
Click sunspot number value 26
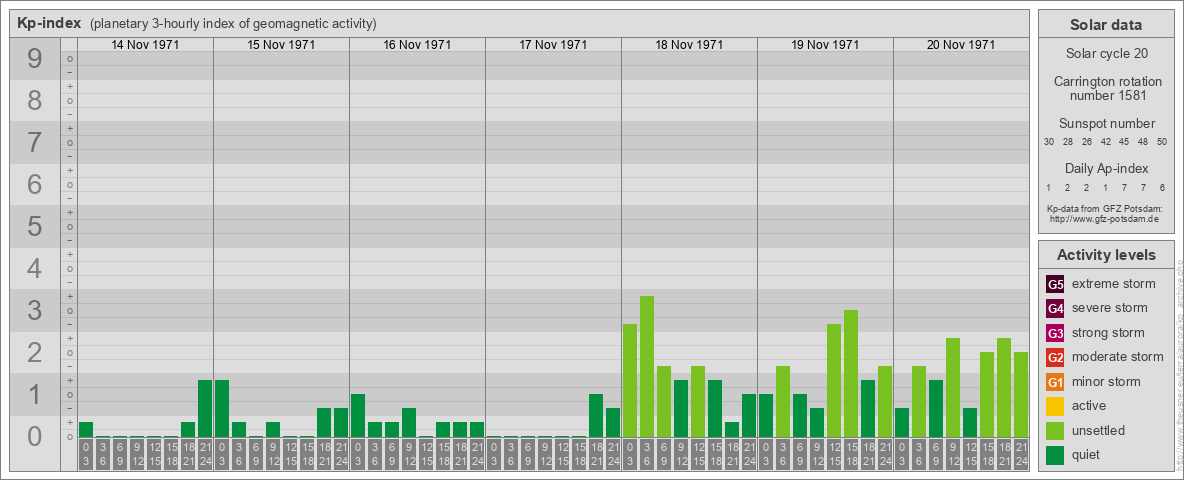point(1087,142)
